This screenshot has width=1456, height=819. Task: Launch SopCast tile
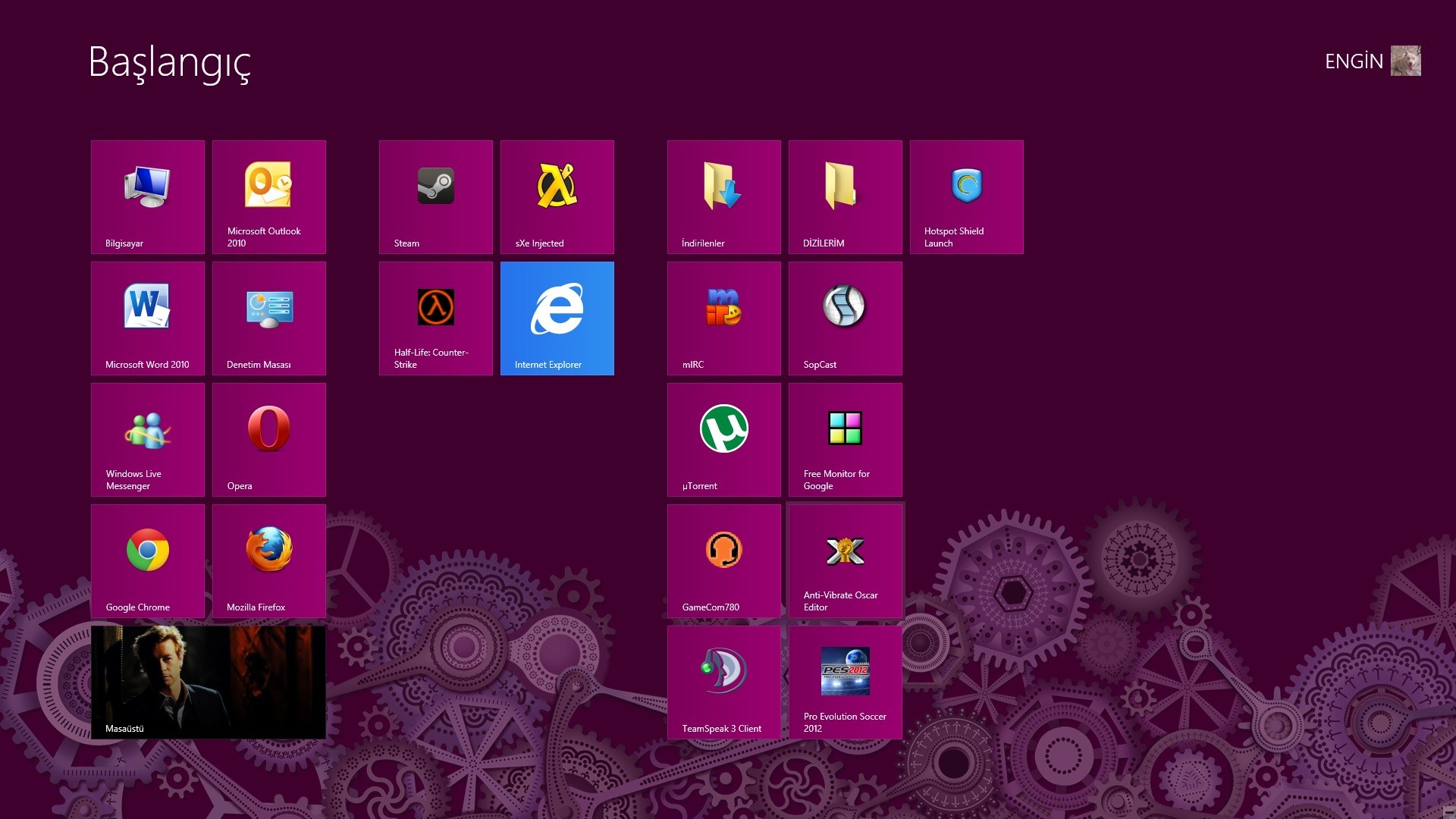tap(846, 318)
